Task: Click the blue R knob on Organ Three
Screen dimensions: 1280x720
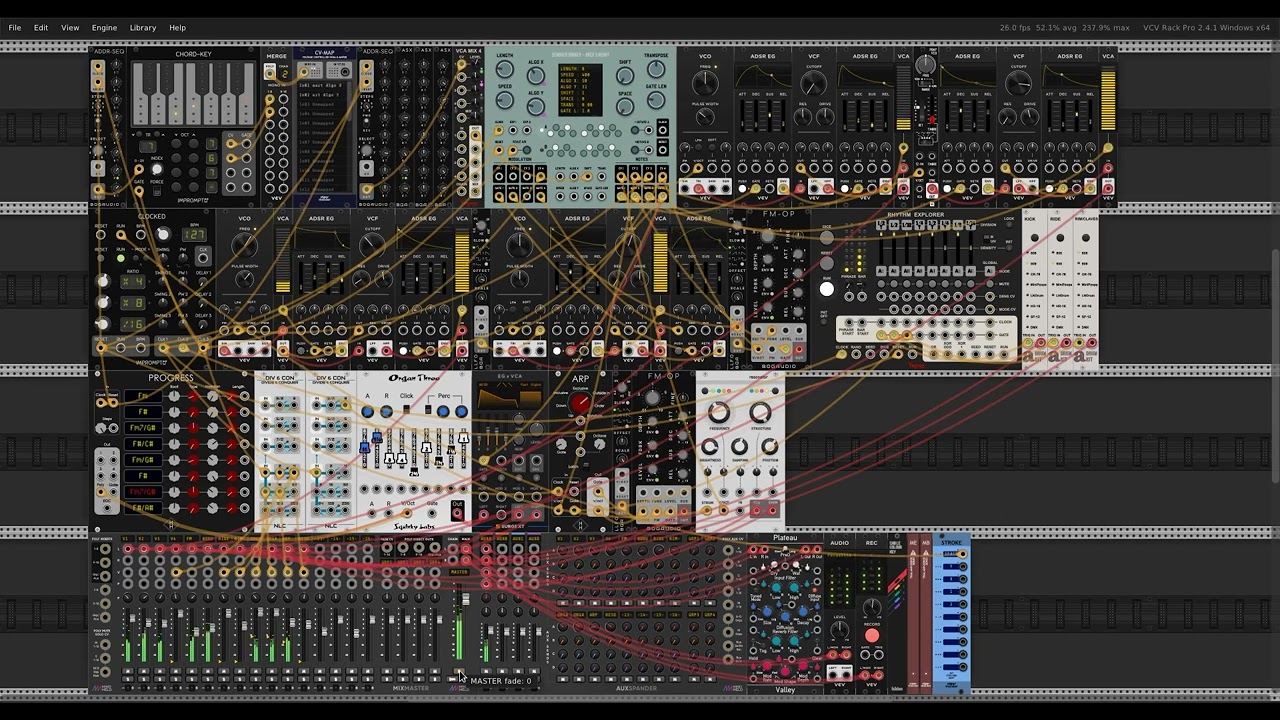Action: point(386,410)
